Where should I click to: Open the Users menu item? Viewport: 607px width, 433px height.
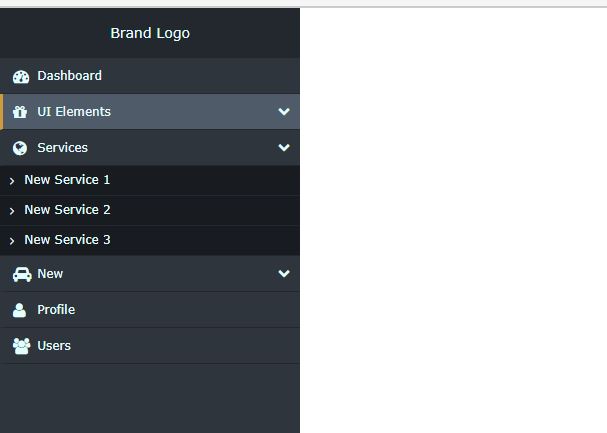pyautogui.click(x=150, y=346)
